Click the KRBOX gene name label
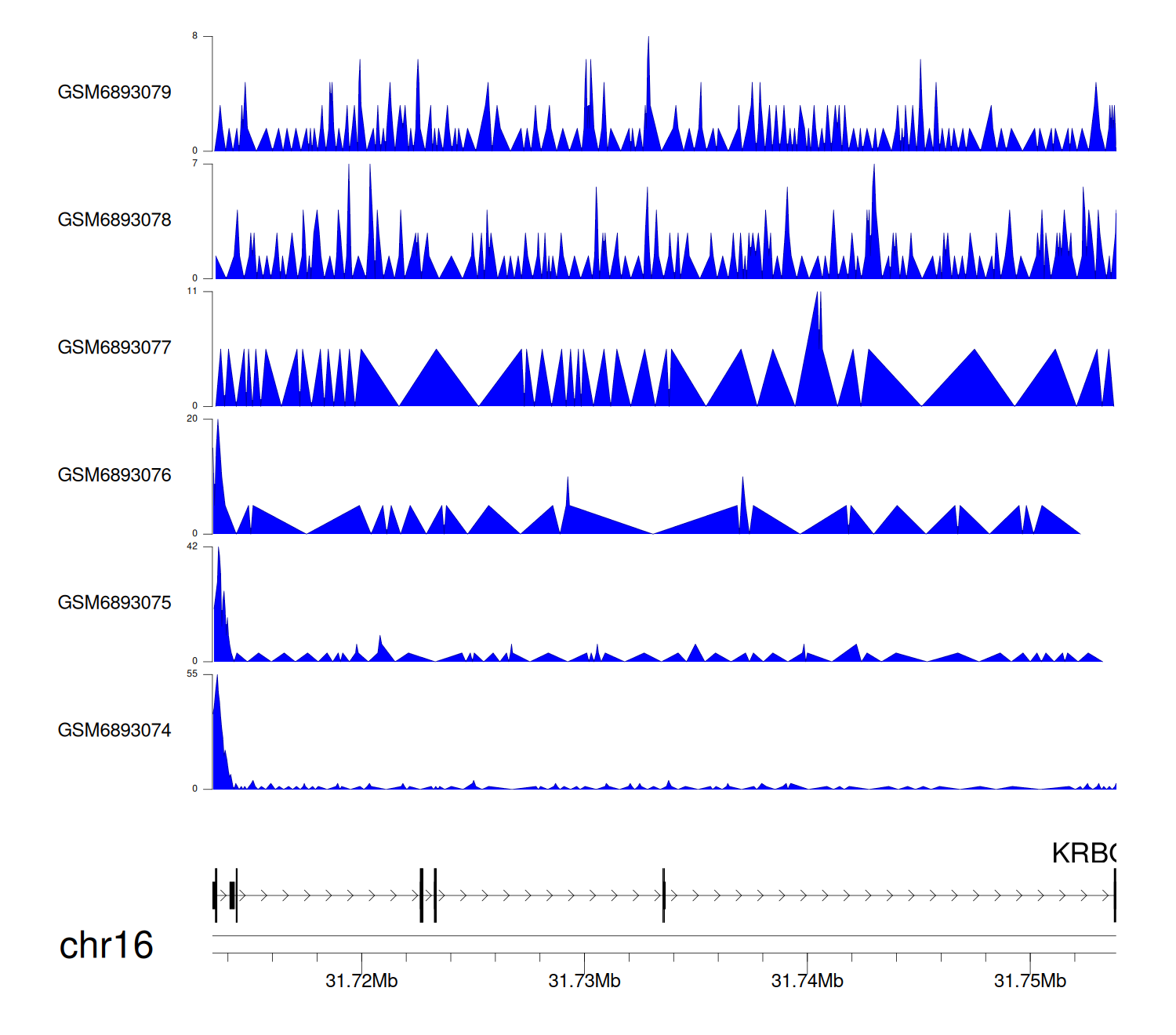The width and height of the screenshot is (1176, 1035). click(1083, 853)
